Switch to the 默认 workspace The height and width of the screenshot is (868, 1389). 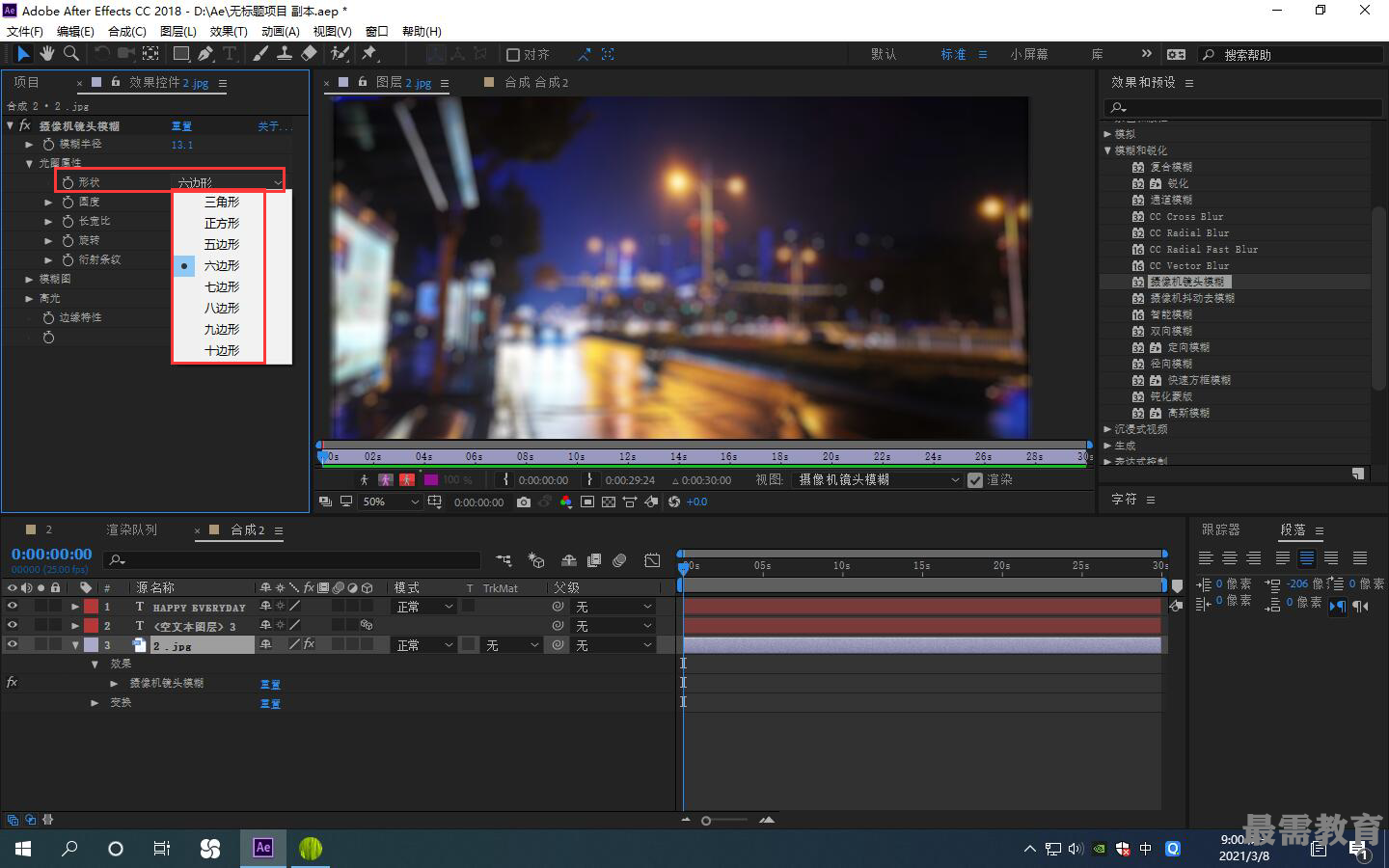click(x=884, y=55)
